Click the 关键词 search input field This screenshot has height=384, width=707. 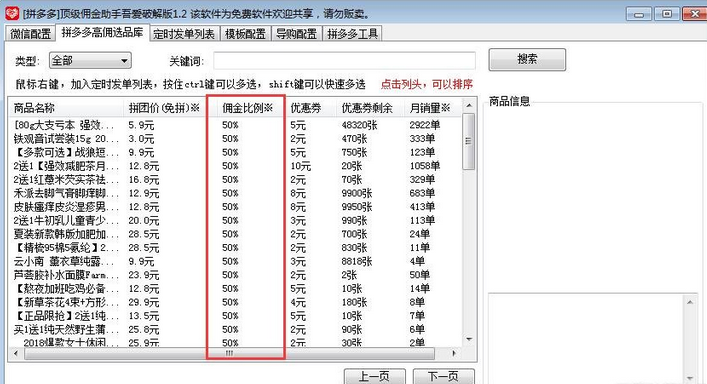[344, 61]
